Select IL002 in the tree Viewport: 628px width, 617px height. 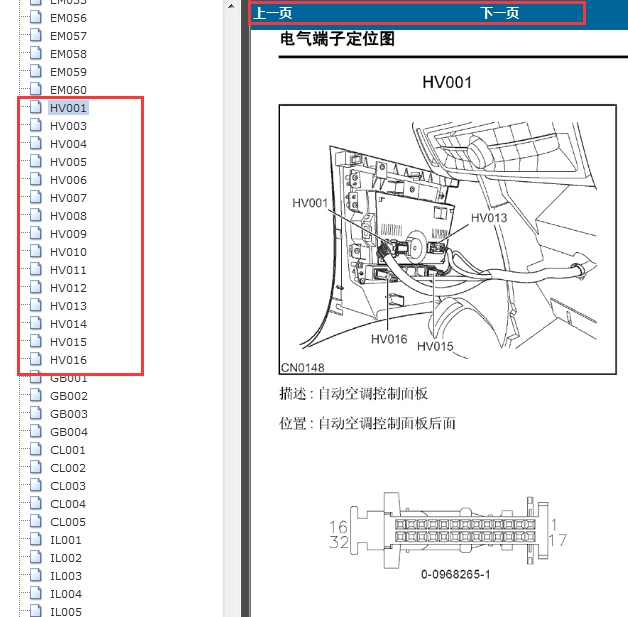66,559
